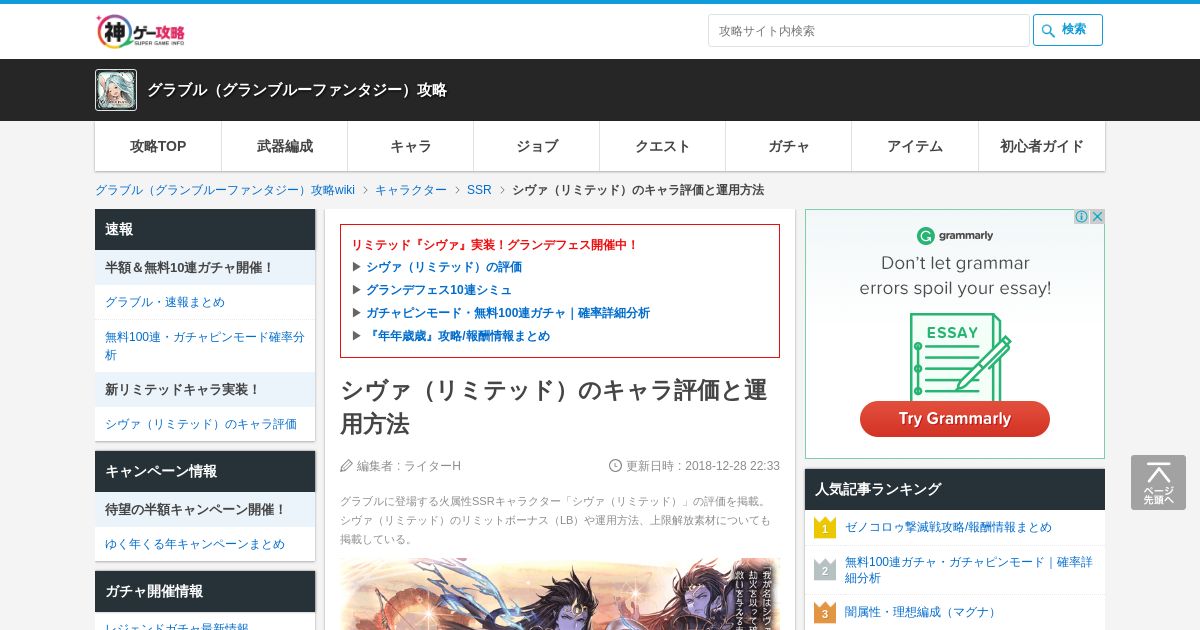Open 闇属性・理想編成（マグナ） ranking link

tap(921, 612)
